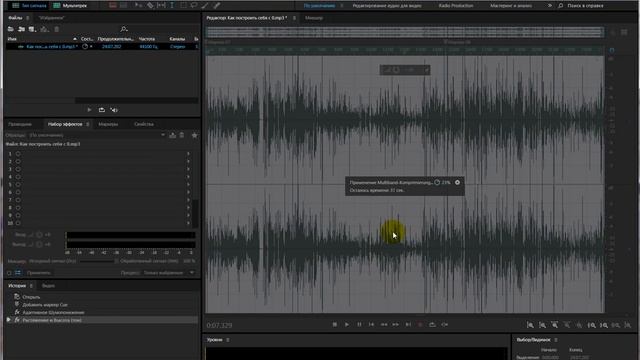640x360 pixels.
Task: Show spectral frequency display icon
Action: [x=113, y=5]
